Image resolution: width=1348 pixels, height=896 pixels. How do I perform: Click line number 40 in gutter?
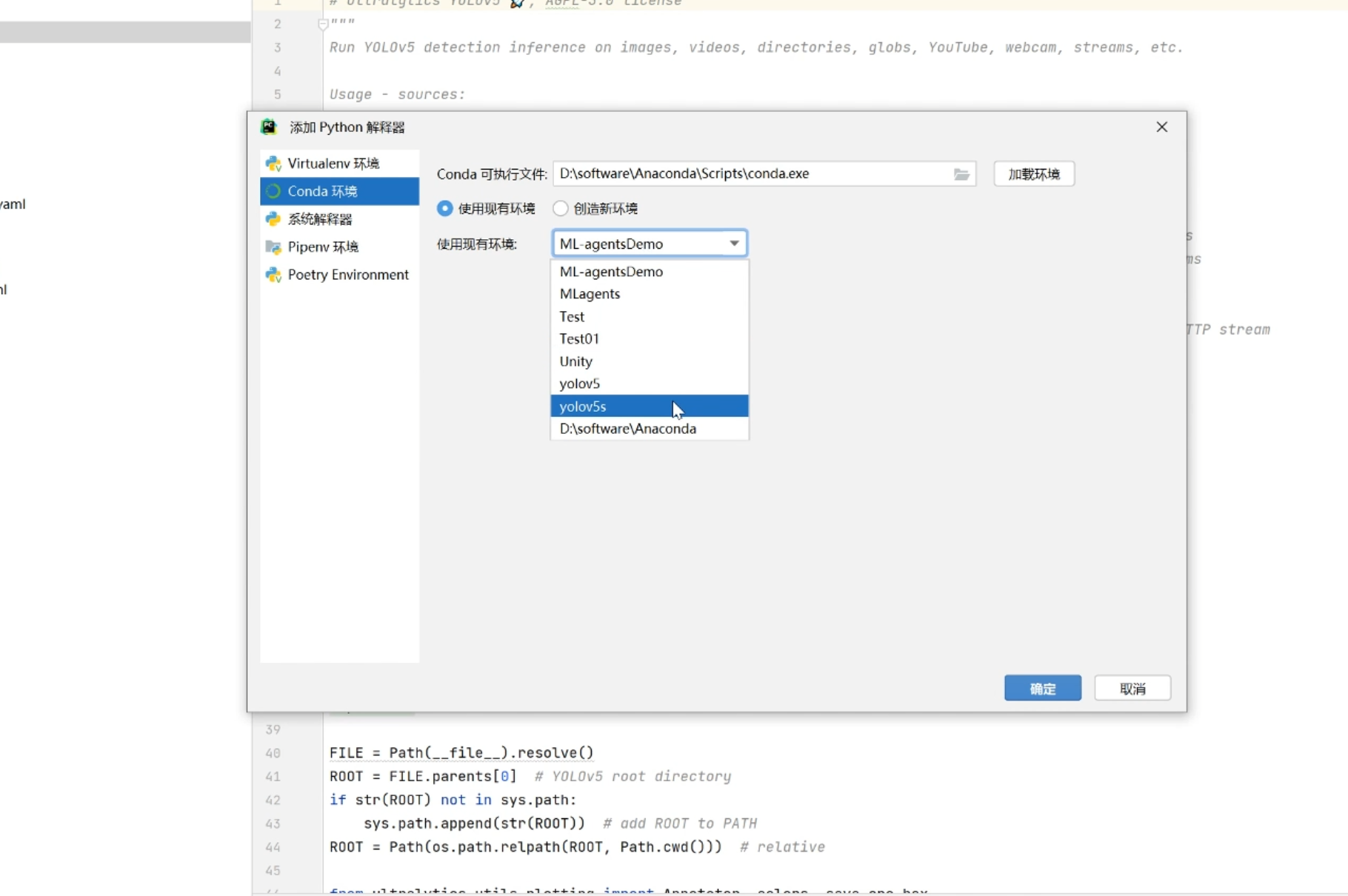(273, 753)
